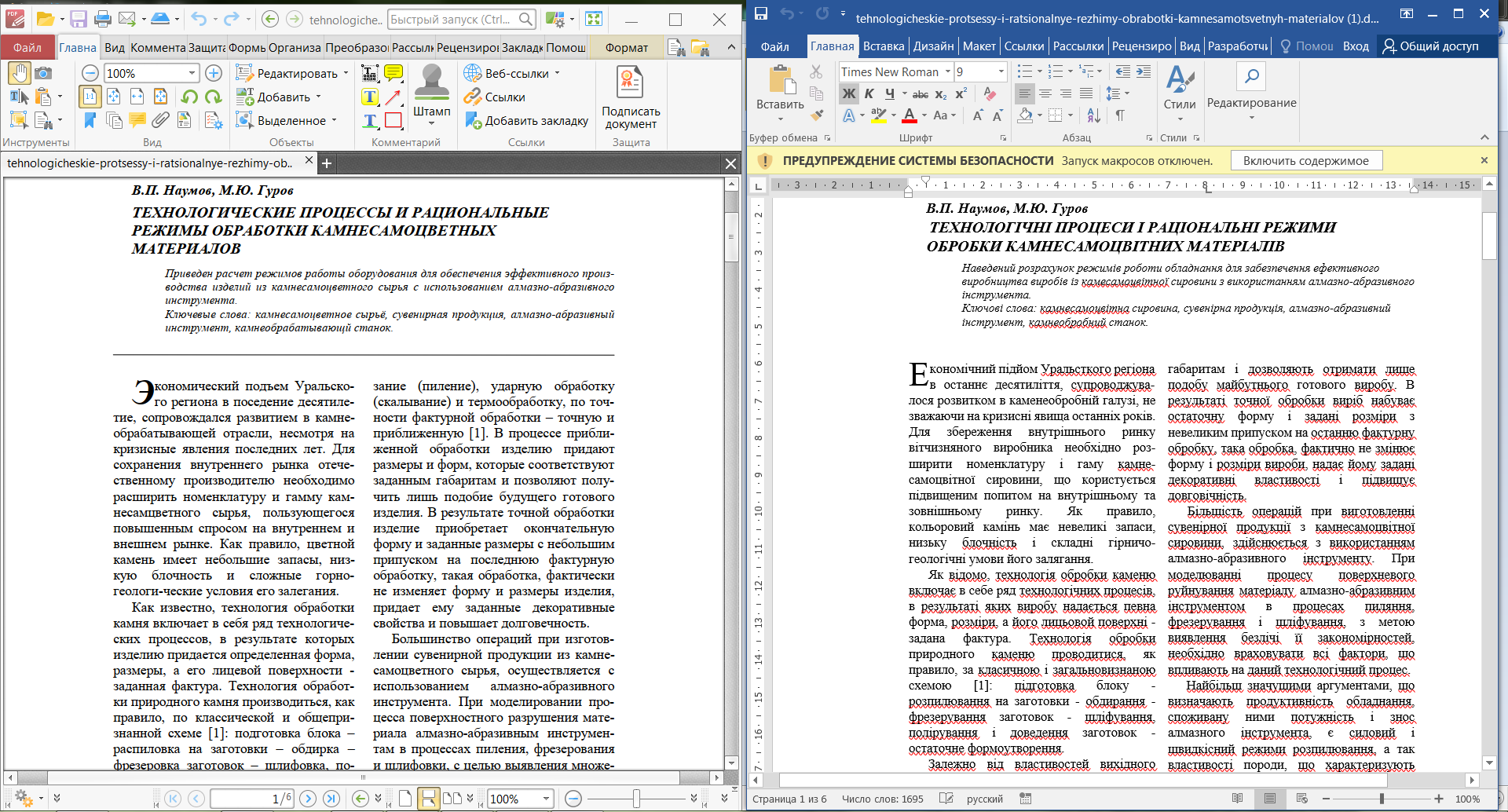Toggle paragraph marks ¶ display in Word
The height and width of the screenshot is (812, 1508).
(x=1120, y=115)
